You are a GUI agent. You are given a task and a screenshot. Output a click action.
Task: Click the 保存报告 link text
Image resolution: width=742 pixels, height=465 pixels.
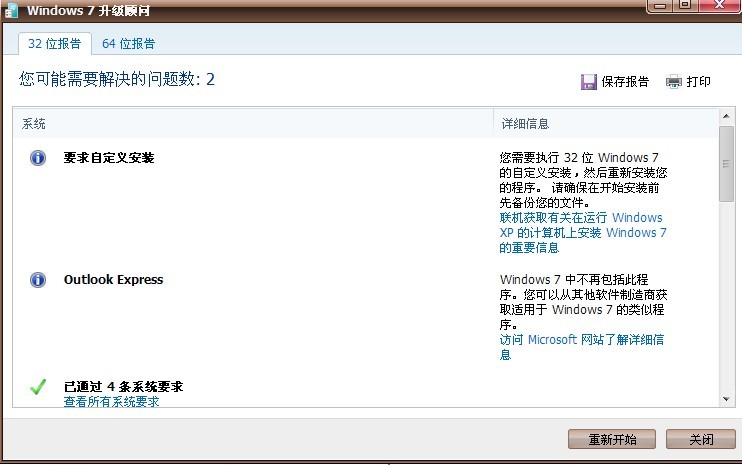pos(625,82)
